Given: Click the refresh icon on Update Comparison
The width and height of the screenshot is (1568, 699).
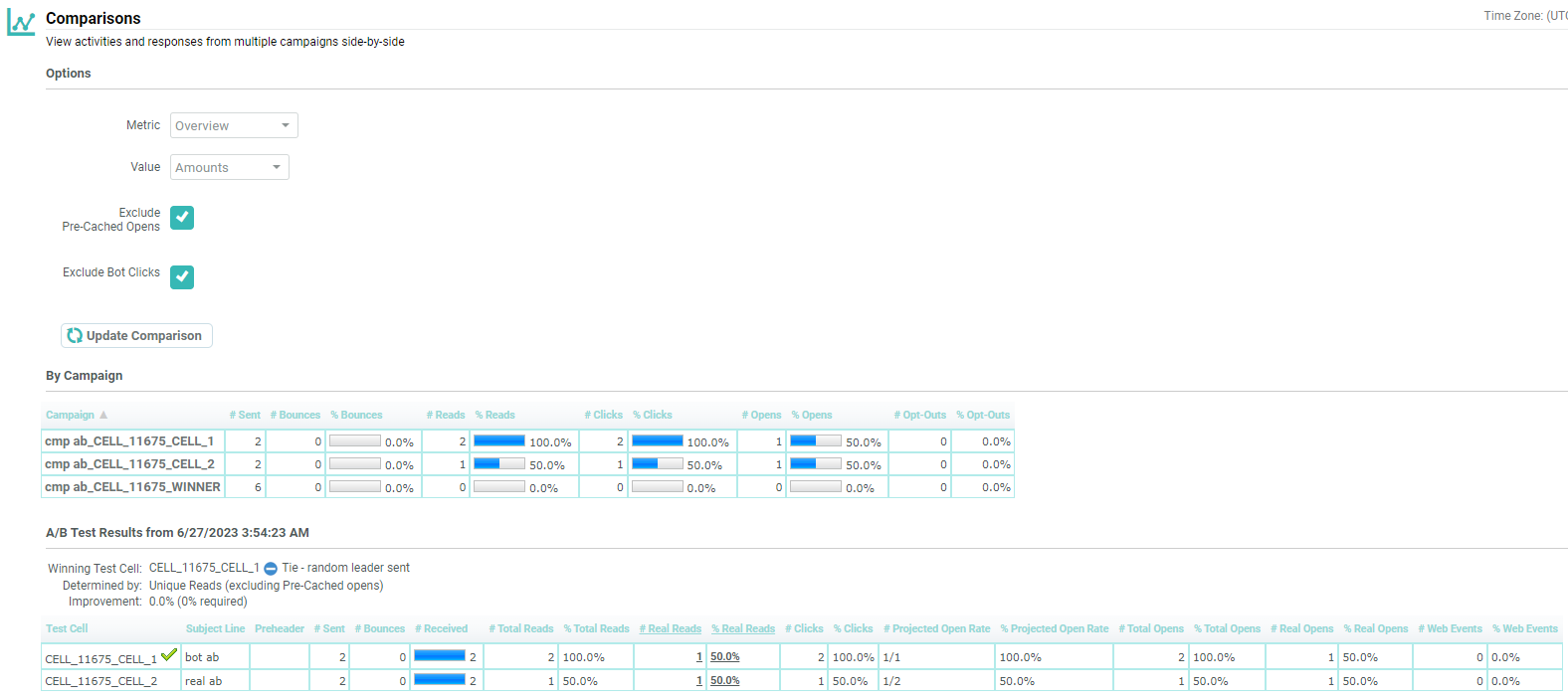Looking at the screenshot, I should coord(75,336).
